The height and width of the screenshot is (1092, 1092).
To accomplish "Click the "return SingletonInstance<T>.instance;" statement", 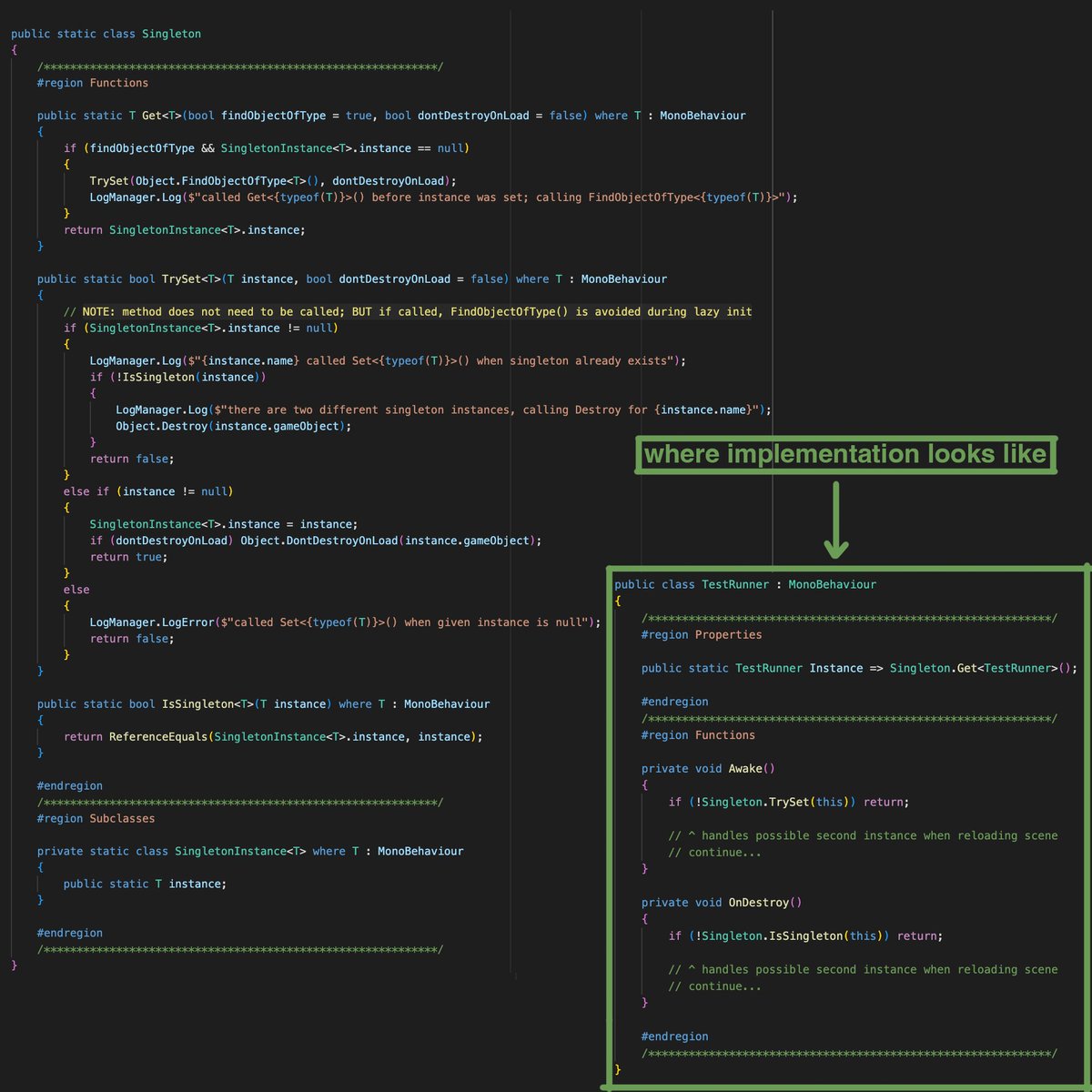I will 185,230.
